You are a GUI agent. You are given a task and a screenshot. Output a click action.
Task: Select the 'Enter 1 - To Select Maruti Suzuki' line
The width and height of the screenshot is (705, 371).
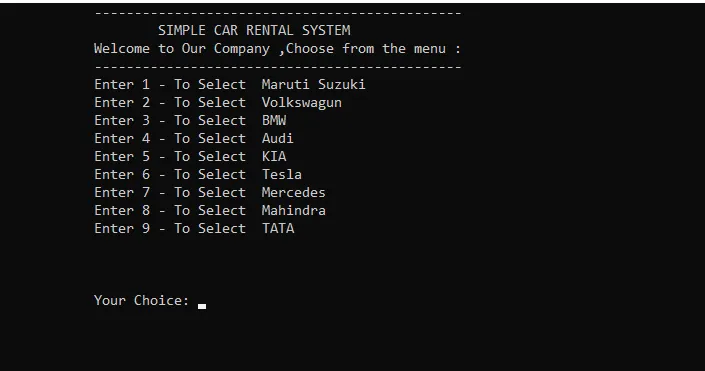point(230,85)
